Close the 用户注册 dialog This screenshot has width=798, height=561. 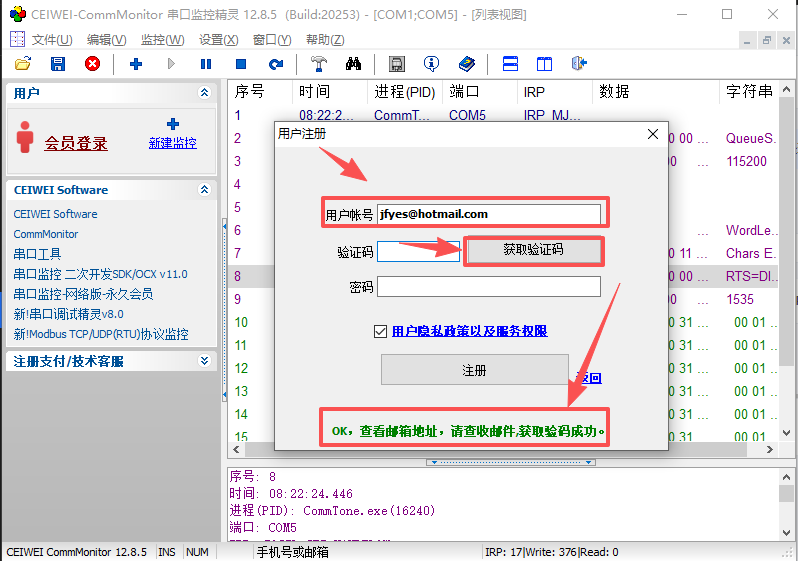[x=653, y=134]
